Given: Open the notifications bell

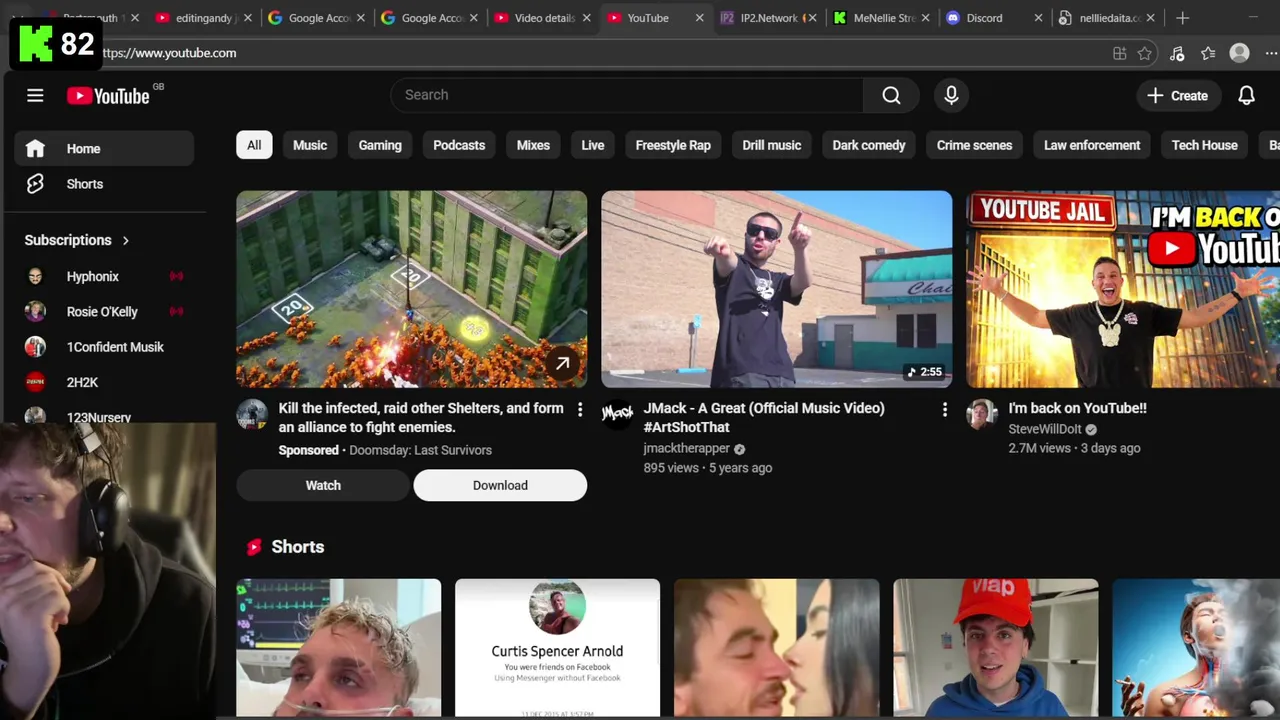Looking at the screenshot, I should click(x=1246, y=96).
